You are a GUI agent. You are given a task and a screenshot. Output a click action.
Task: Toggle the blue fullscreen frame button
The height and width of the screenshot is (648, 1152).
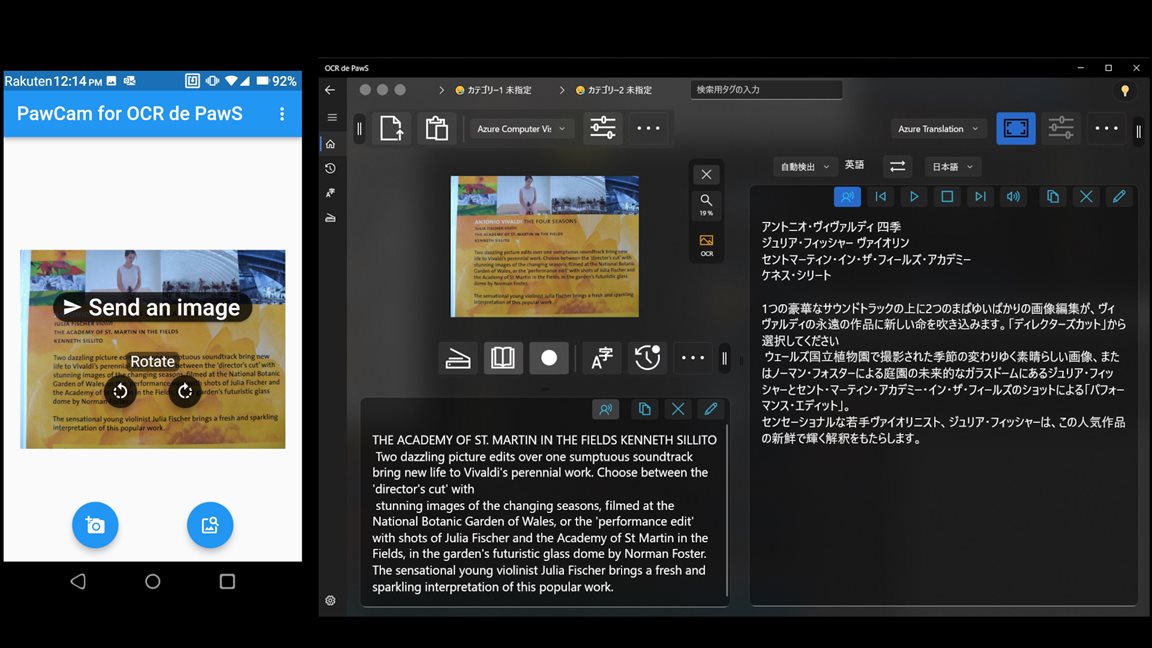click(1016, 129)
